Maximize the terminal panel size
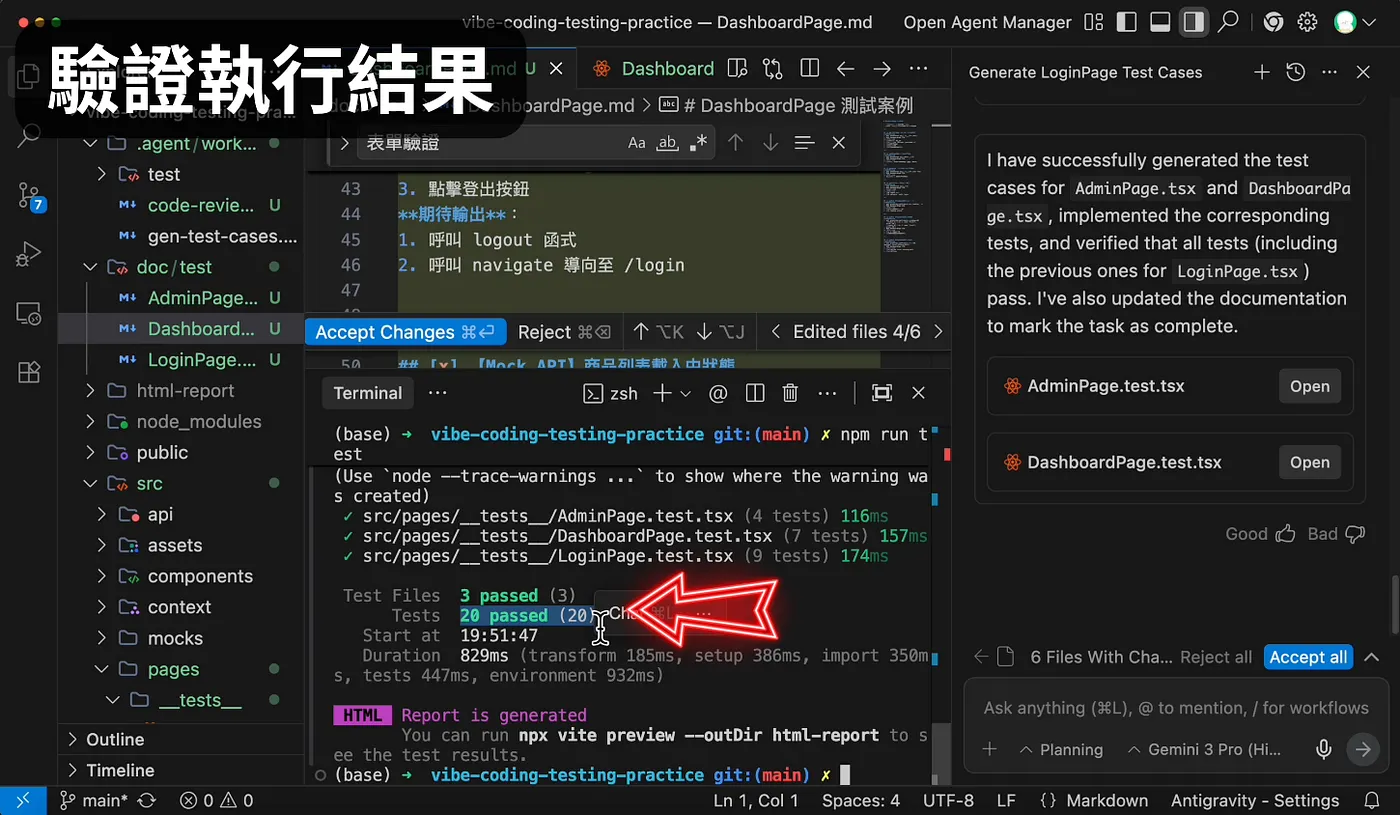The width and height of the screenshot is (1400, 815). coord(882,393)
